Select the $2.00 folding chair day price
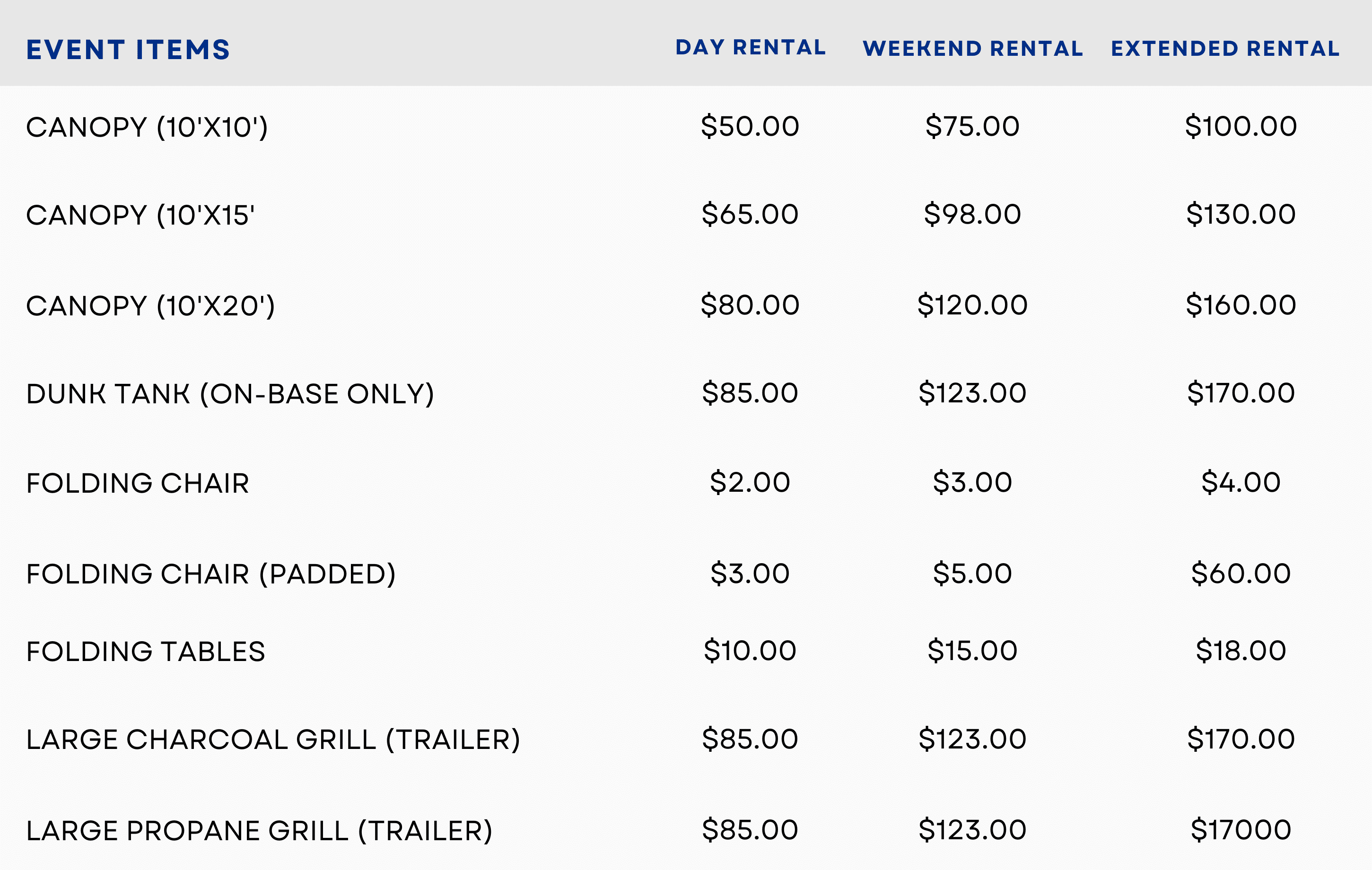The width and height of the screenshot is (1372, 870). pos(750,483)
